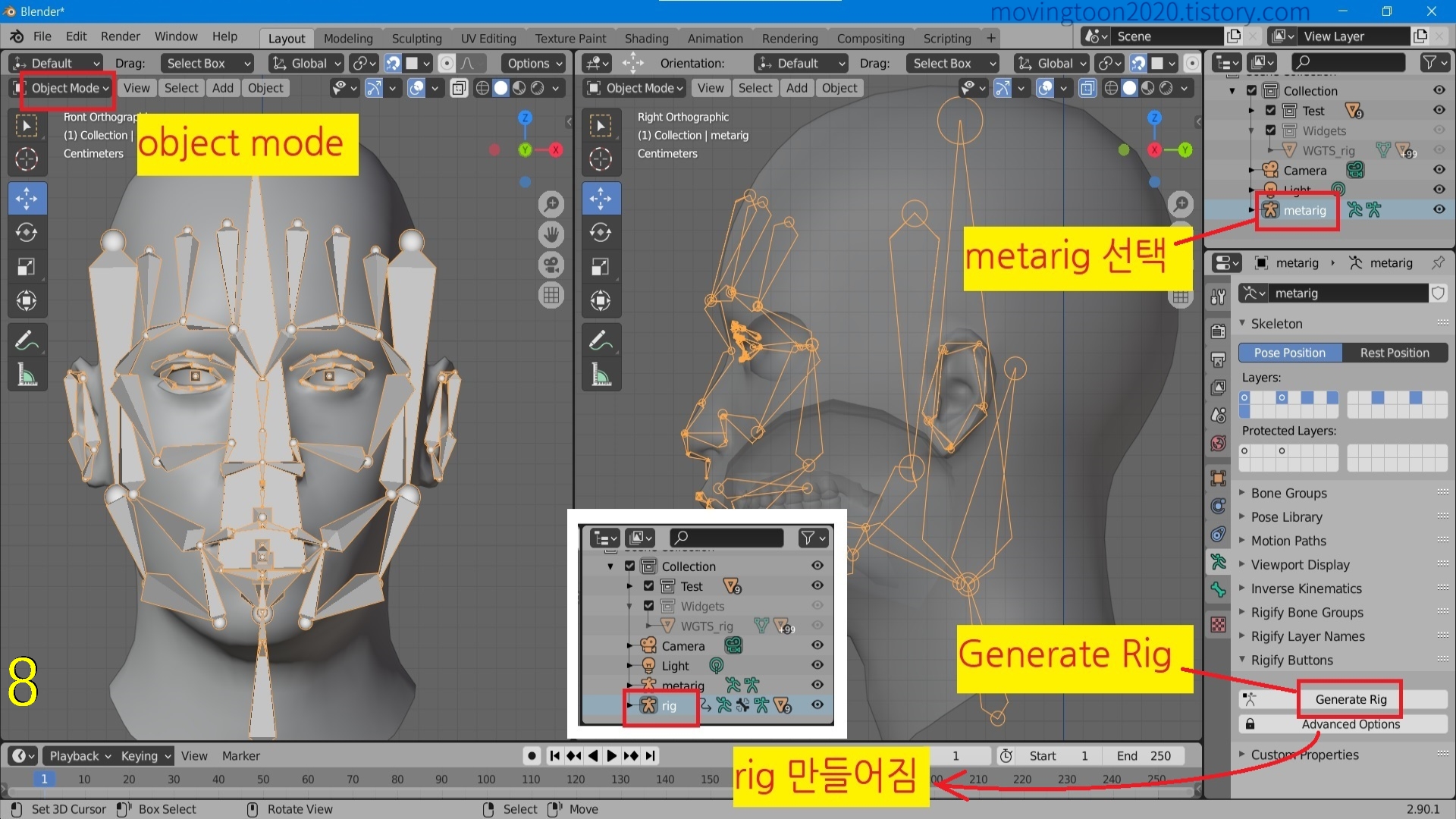This screenshot has height=819, width=1456.
Task: Open the Playback menu in timeline
Action: [x=79, y=756]
